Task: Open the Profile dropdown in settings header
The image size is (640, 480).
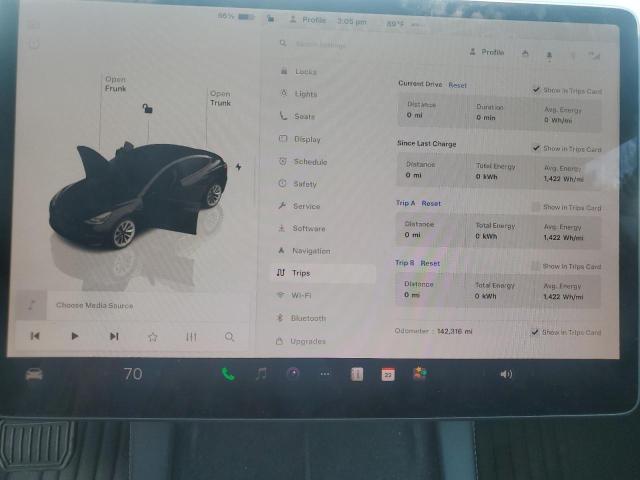Action: tap(487, 52)
